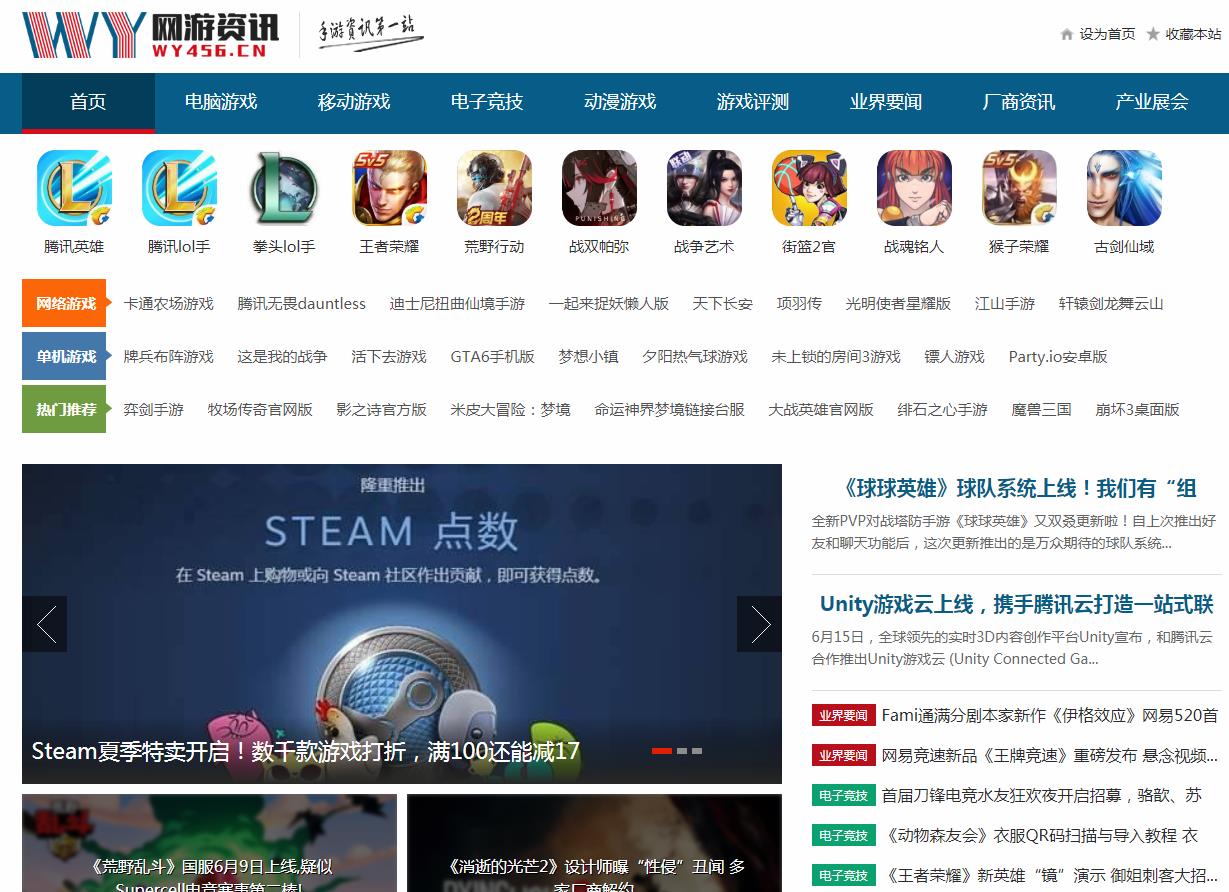Open the 战双帕弥 game icon

coord(599,188)
